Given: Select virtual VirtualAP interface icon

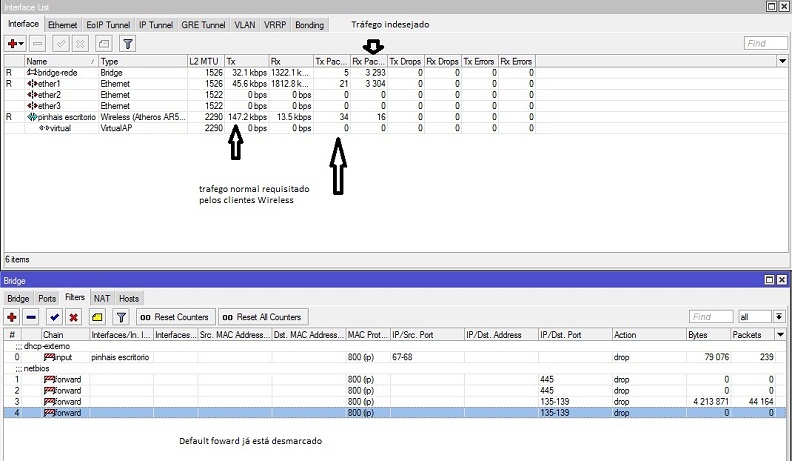Looking at the screenshot, I should coord(44,128).
